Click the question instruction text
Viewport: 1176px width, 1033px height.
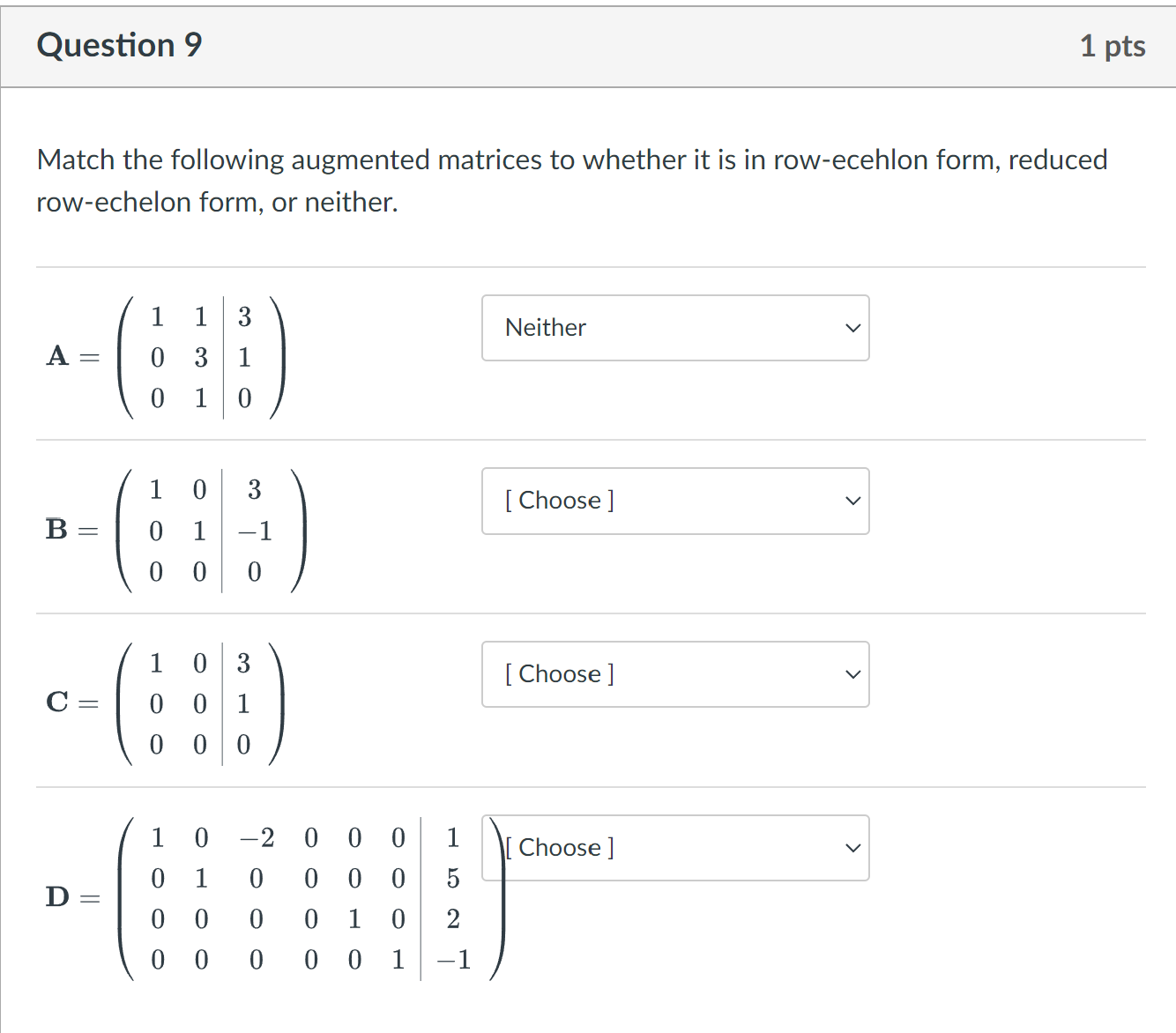(571, 181)
